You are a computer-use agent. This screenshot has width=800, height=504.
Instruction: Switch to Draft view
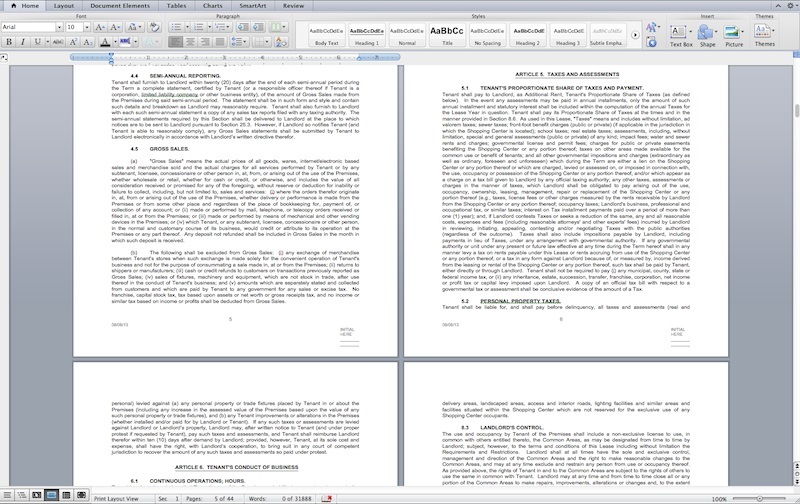pyautogui.click(x=7, y=495)
